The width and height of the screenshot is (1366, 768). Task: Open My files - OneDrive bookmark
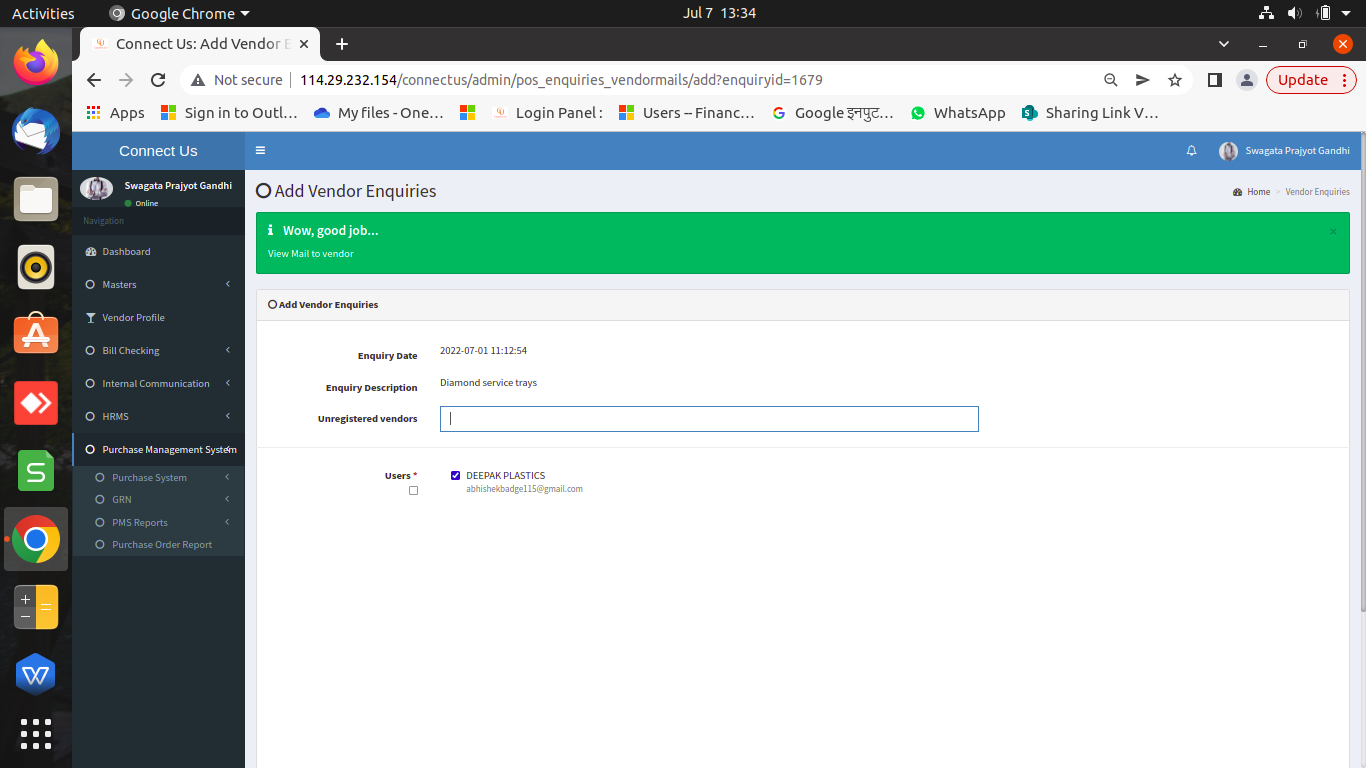coord(379,113)
